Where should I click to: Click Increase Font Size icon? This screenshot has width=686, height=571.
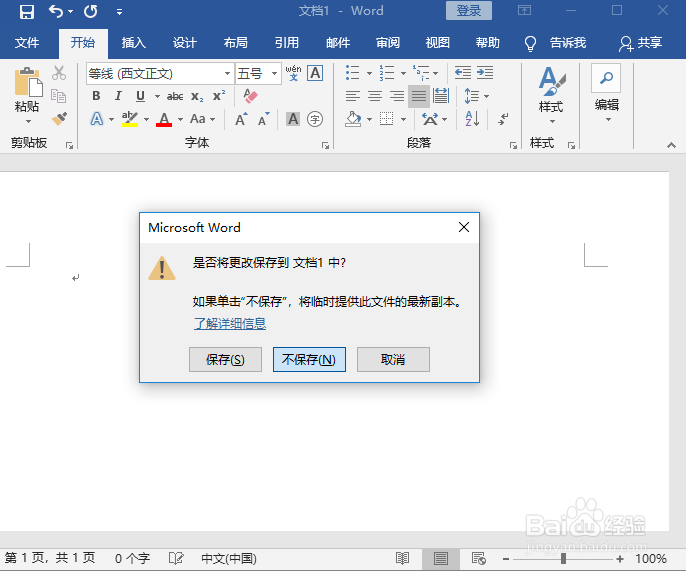241,119
